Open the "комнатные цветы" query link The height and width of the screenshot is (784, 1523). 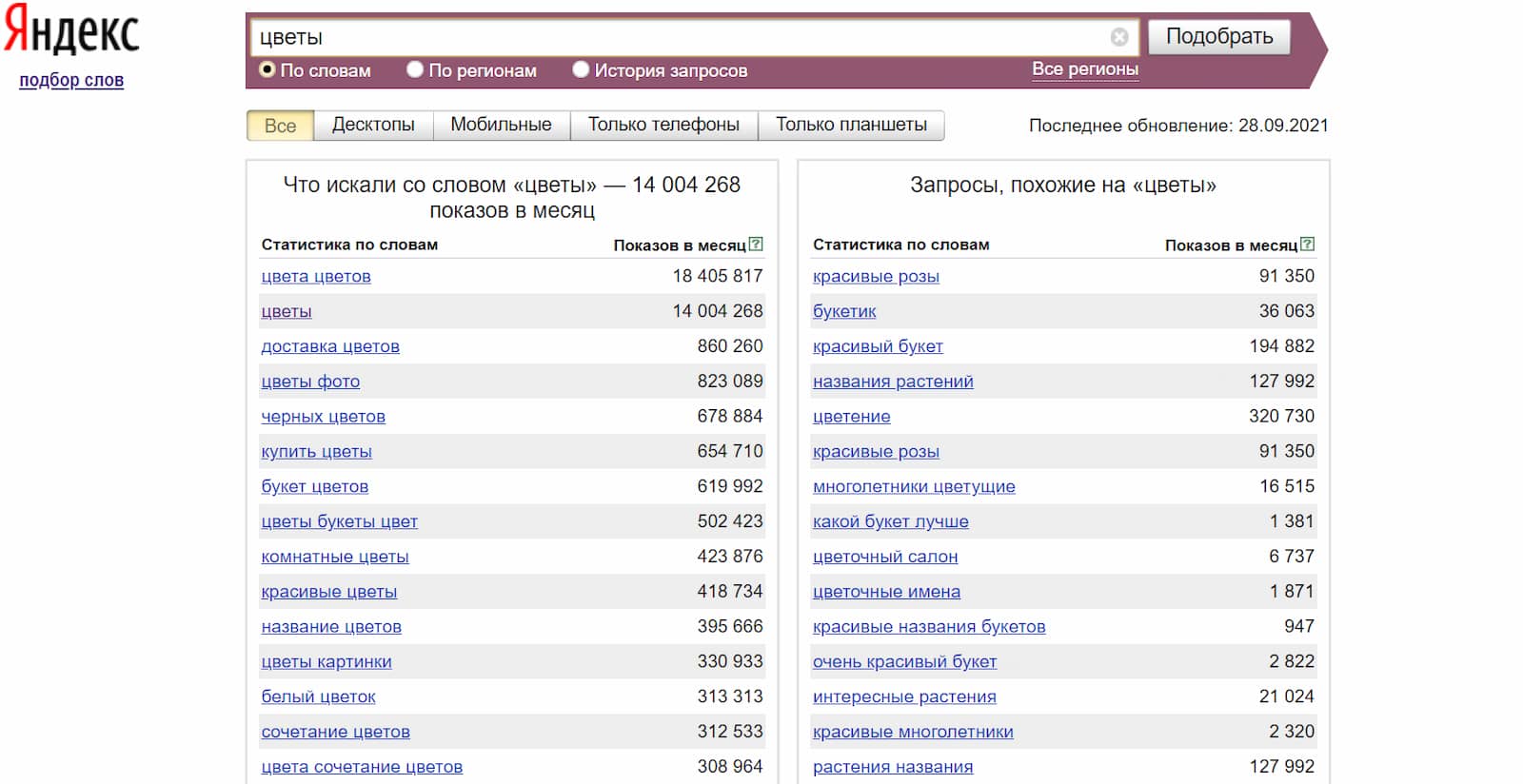(x=335, y=557)
